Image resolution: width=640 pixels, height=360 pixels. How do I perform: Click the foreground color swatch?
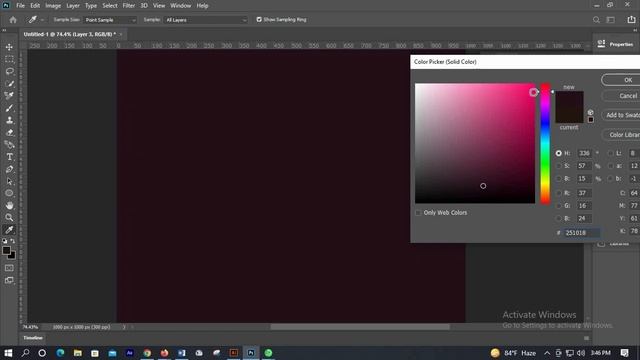(6, 250)
